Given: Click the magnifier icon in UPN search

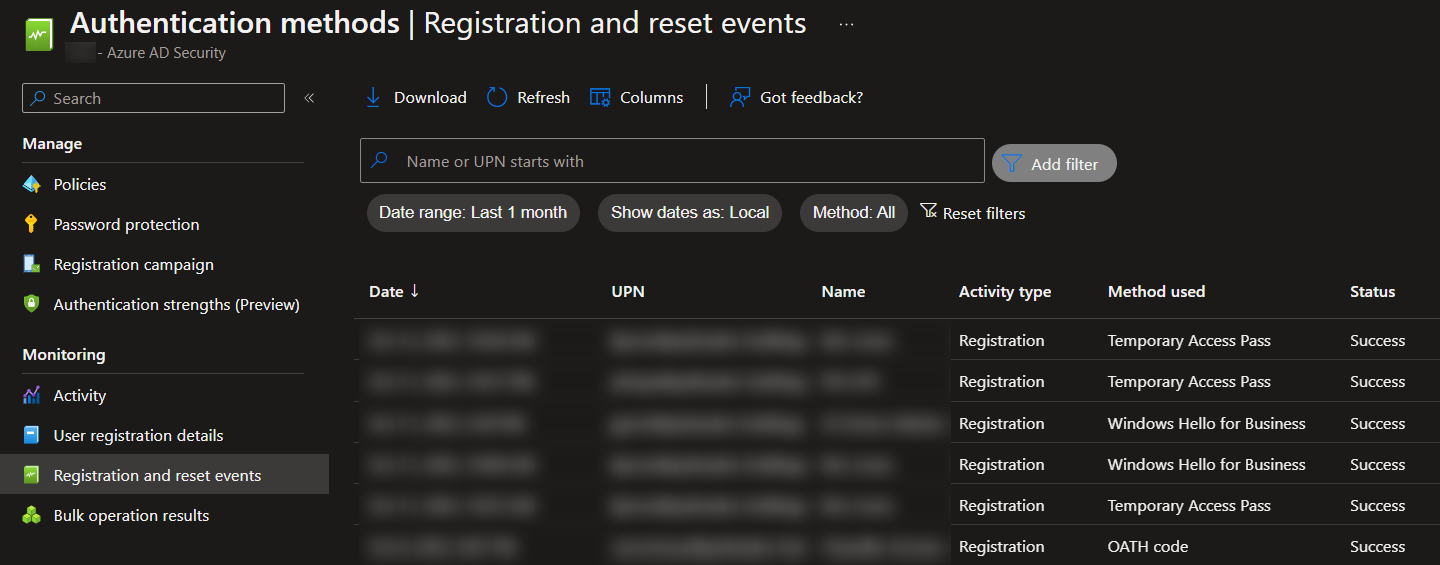Looking at the screenshot, I should tap(379, 160).
